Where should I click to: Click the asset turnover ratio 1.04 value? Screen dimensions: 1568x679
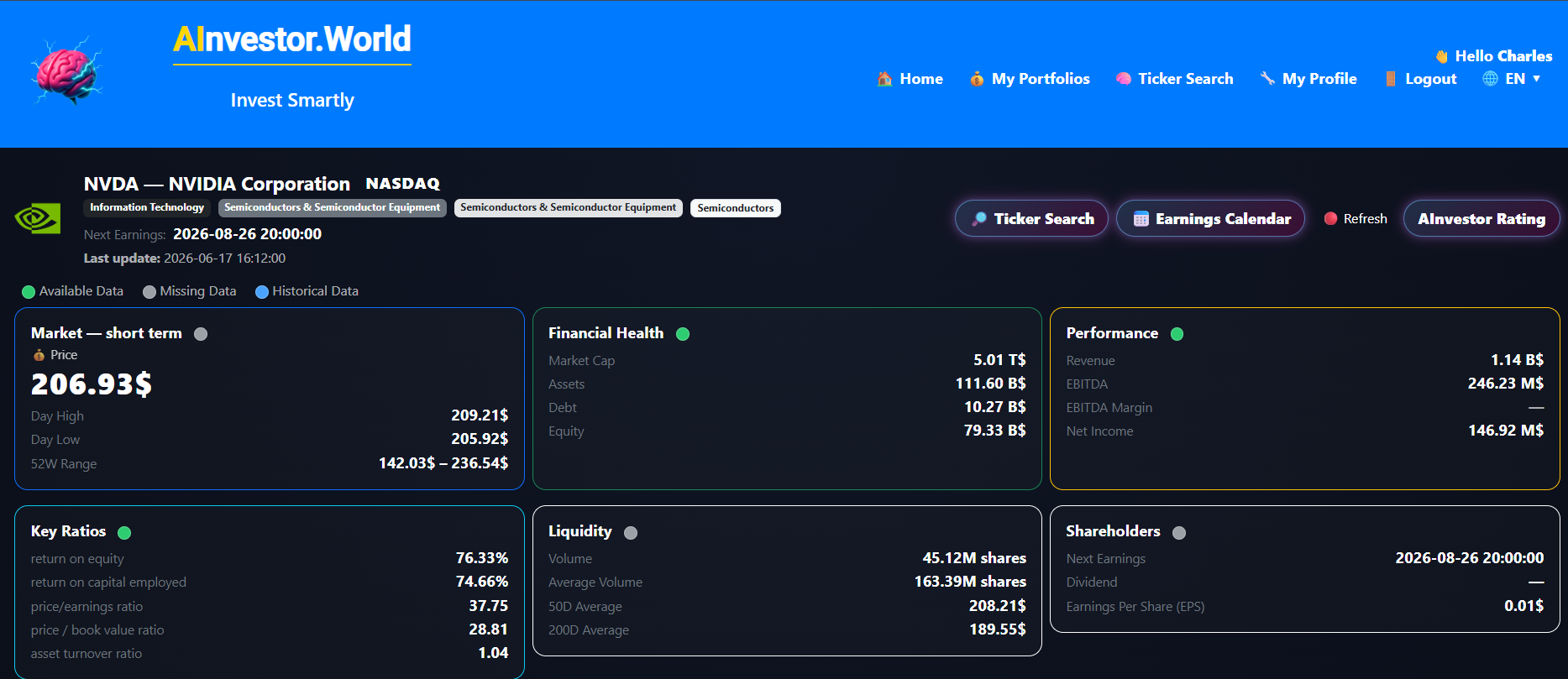coord(493,653)
